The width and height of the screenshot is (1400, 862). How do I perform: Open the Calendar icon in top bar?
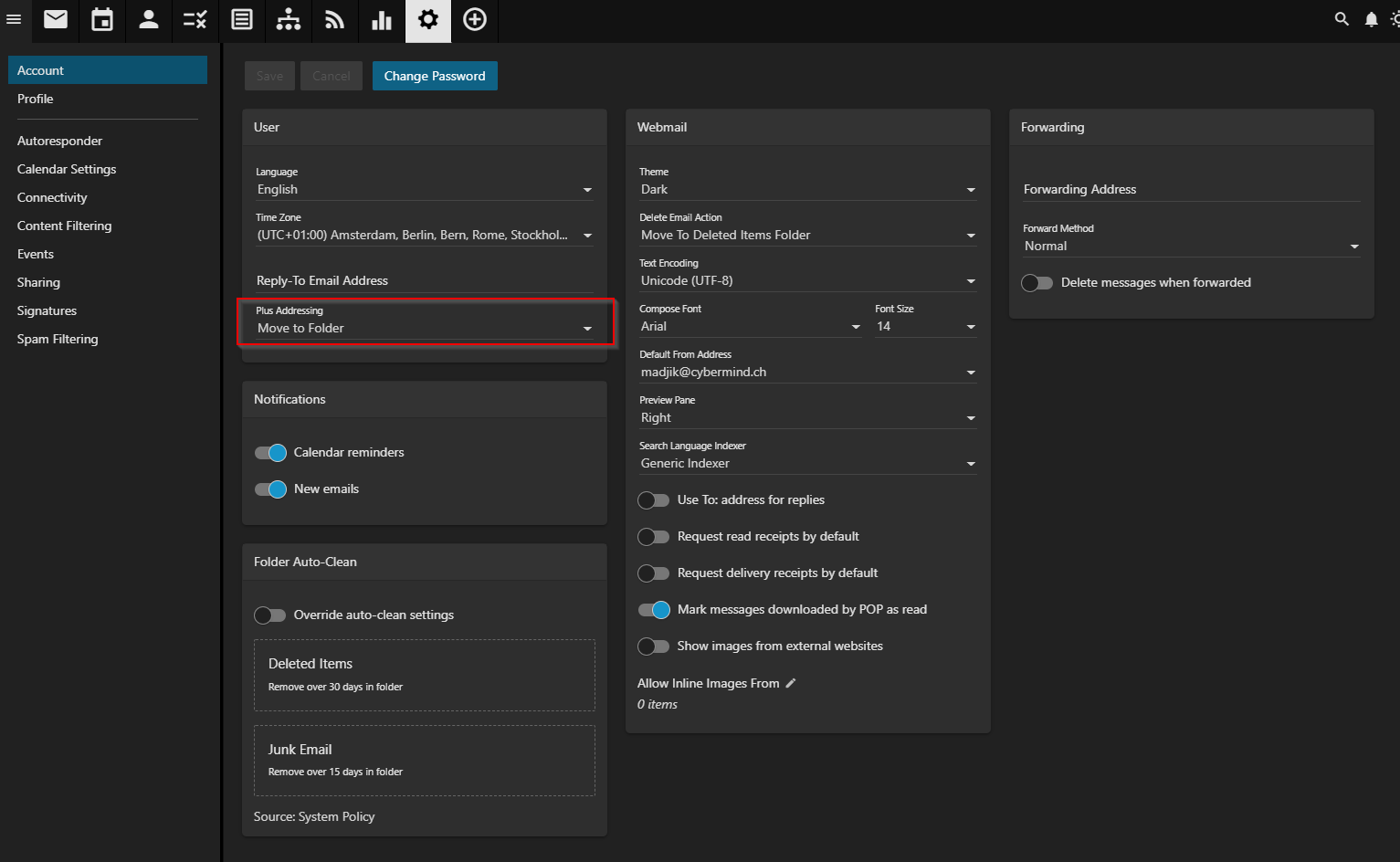point(102,20)
